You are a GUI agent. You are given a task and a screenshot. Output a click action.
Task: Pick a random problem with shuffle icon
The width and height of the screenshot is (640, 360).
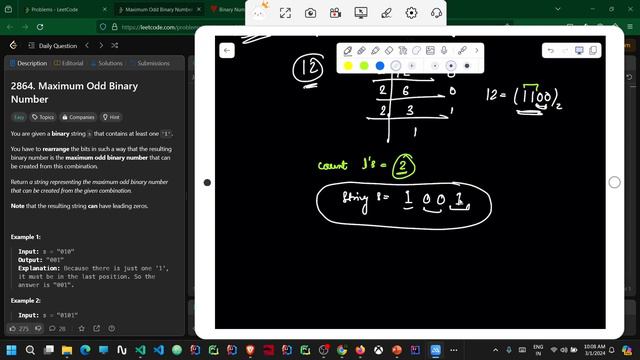[115, 46]
